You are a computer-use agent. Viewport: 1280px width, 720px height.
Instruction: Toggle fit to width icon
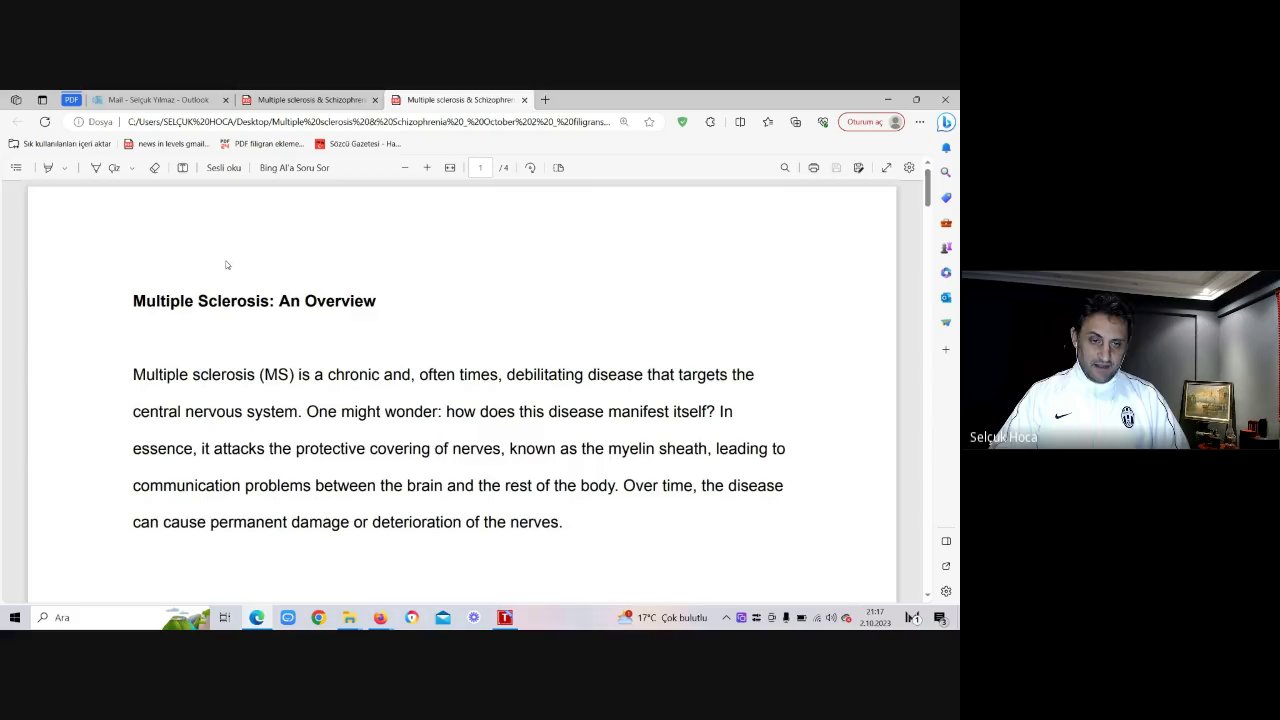pos(450,168)
